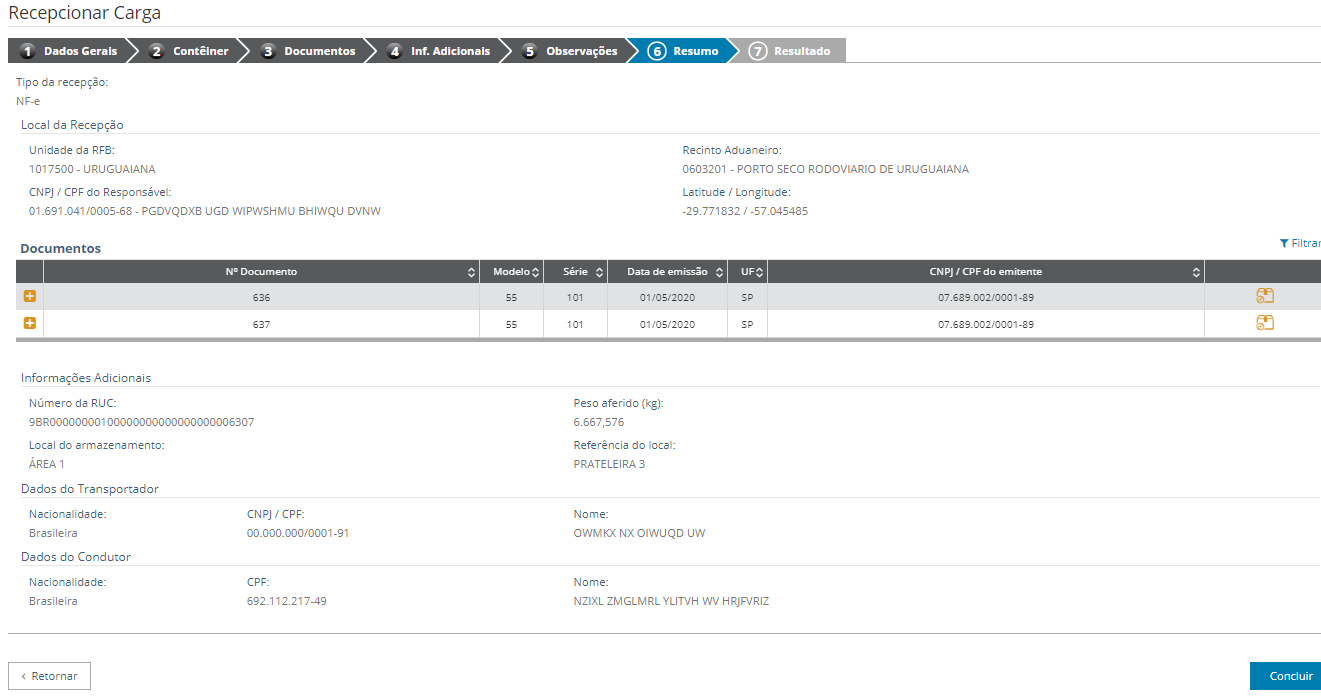Open the Documentos step
The height and width of the screenshot is (696, 1321).
(x=309, y=51)
